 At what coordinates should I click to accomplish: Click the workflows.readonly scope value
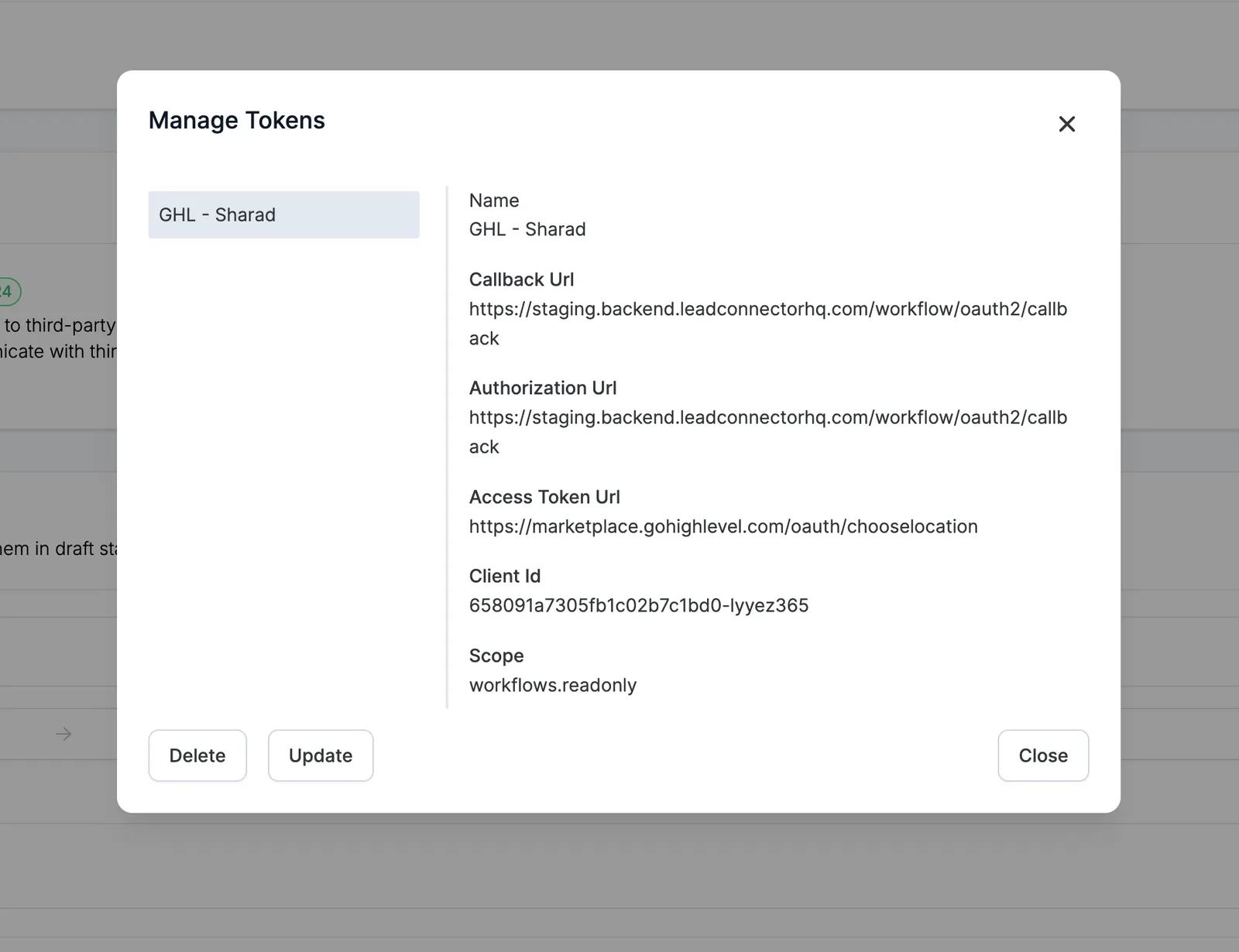tap(553, 685)
